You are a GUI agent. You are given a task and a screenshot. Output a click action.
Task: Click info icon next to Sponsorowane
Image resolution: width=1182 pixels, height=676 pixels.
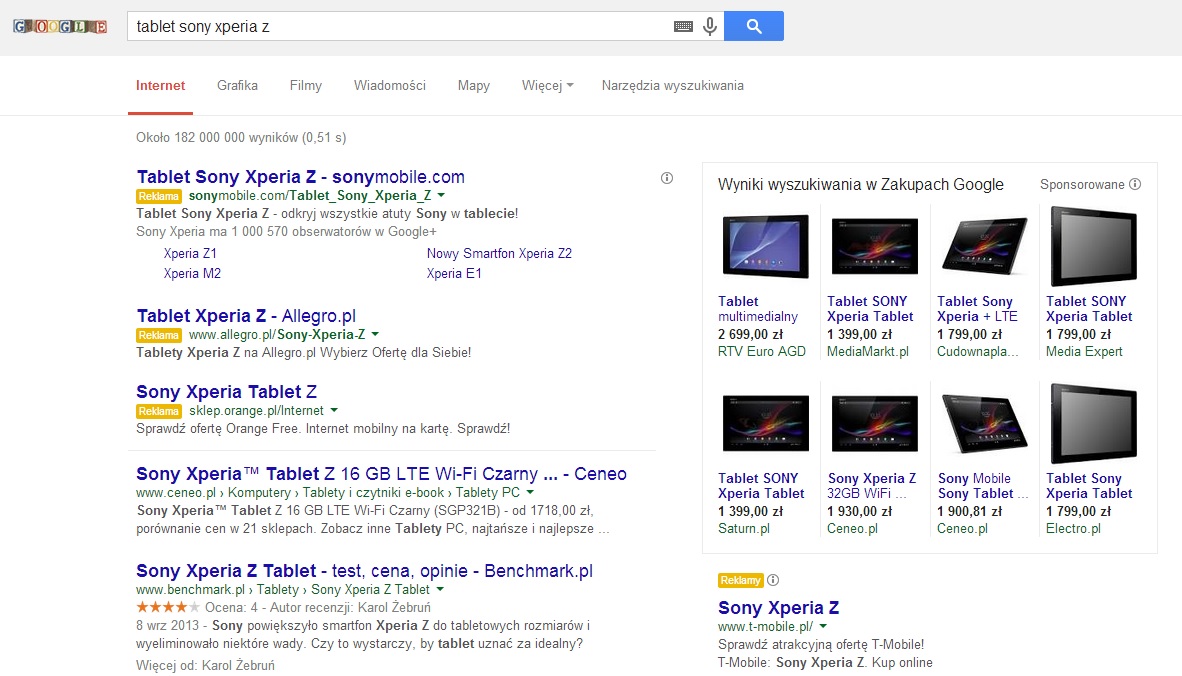tap(1135, 184)
